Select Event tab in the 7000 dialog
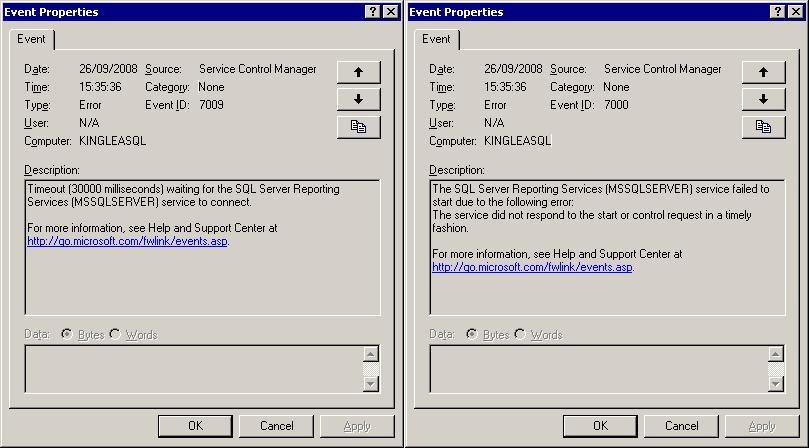 click(x=436, y=39)
